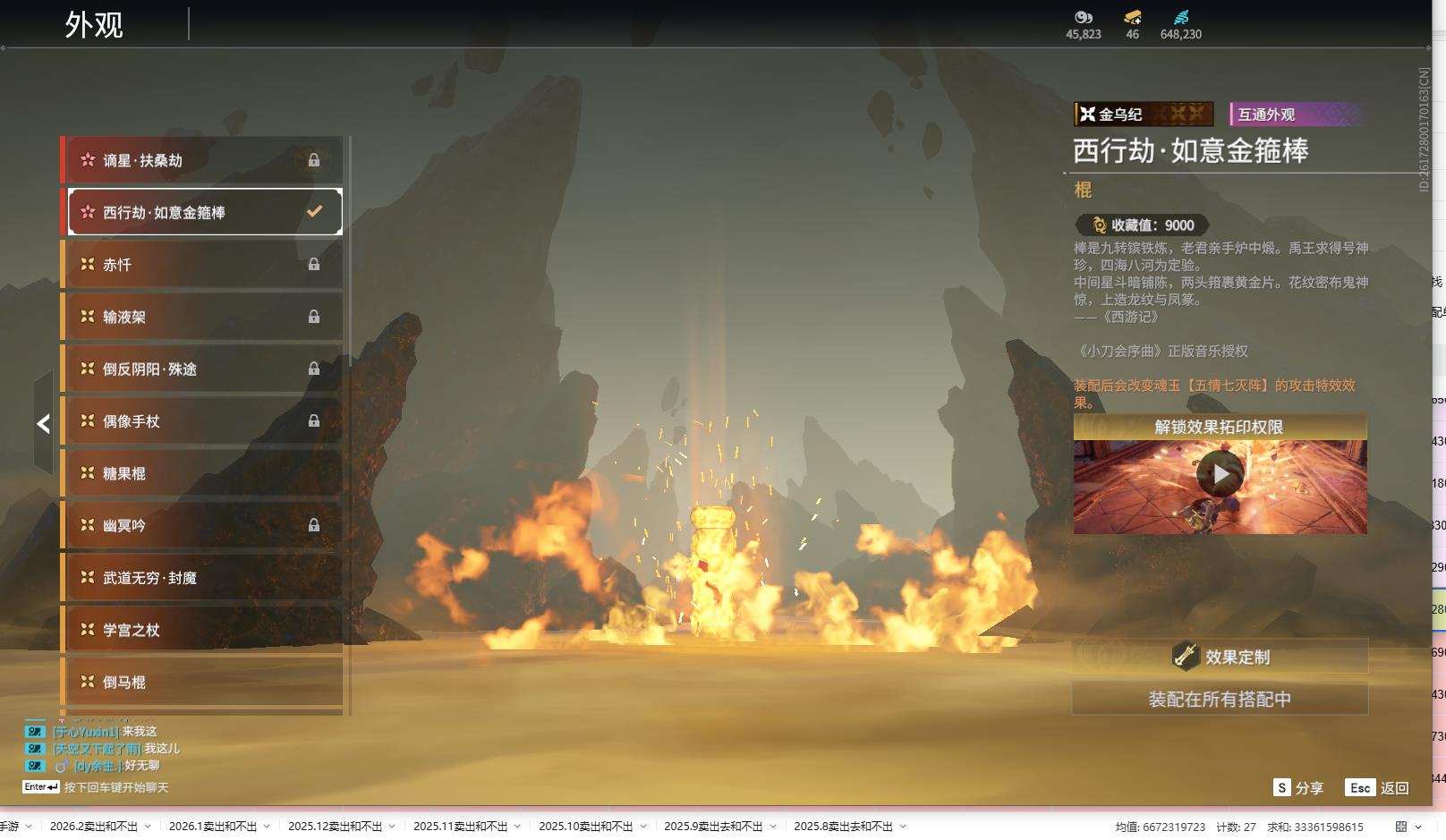Click the 分享 share button
This screenshot has width=1446, height=840.
click(x=1298, y=788)
